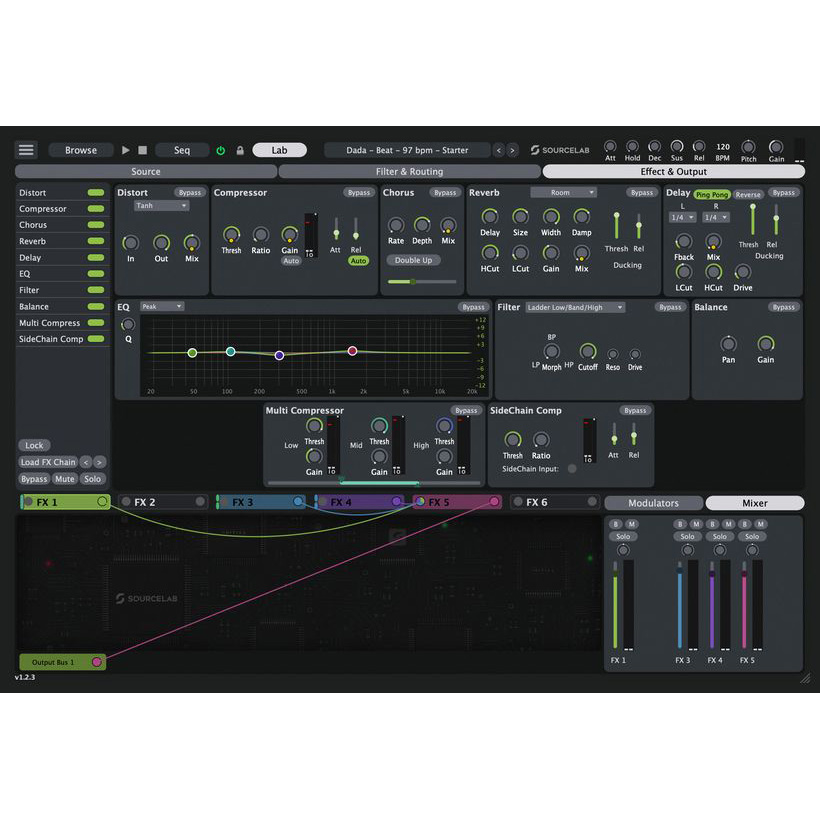This screenshot has width=820, height=820.
Task: Click the Compressor Ratio knob
Action: coord(260,234)
